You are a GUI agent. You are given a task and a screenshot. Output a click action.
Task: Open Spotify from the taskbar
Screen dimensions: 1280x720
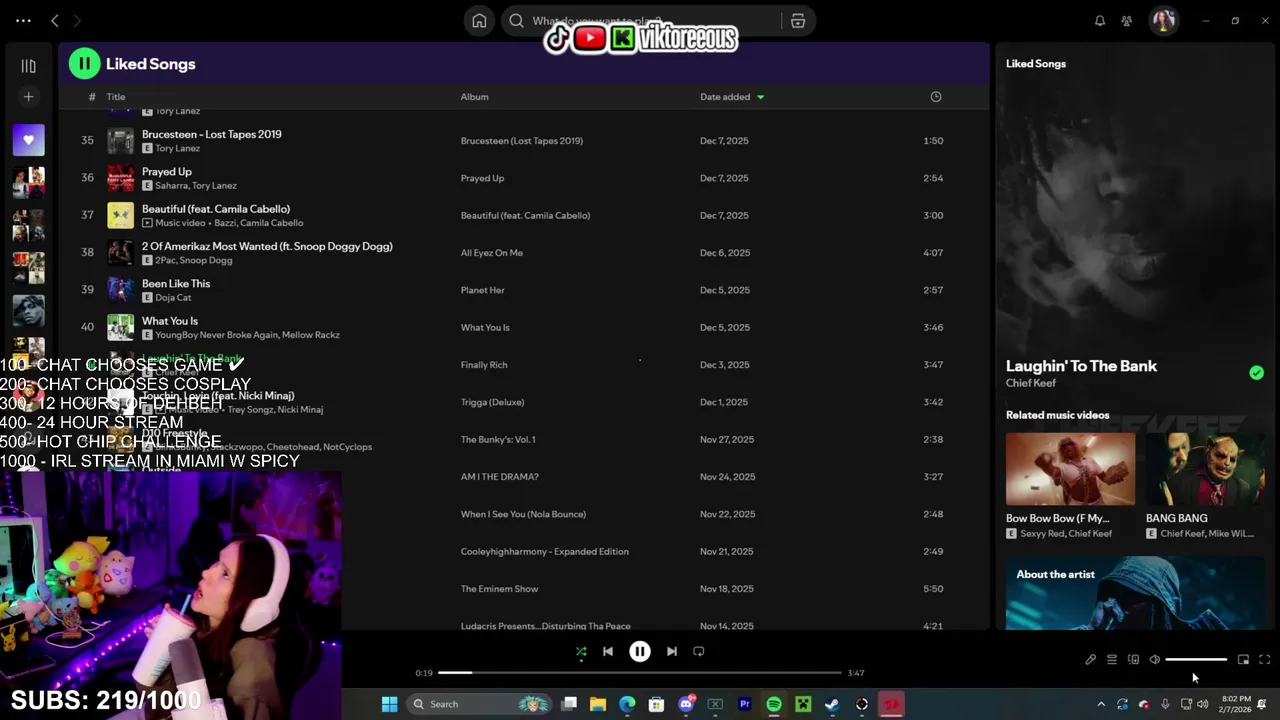coord(774,704)
